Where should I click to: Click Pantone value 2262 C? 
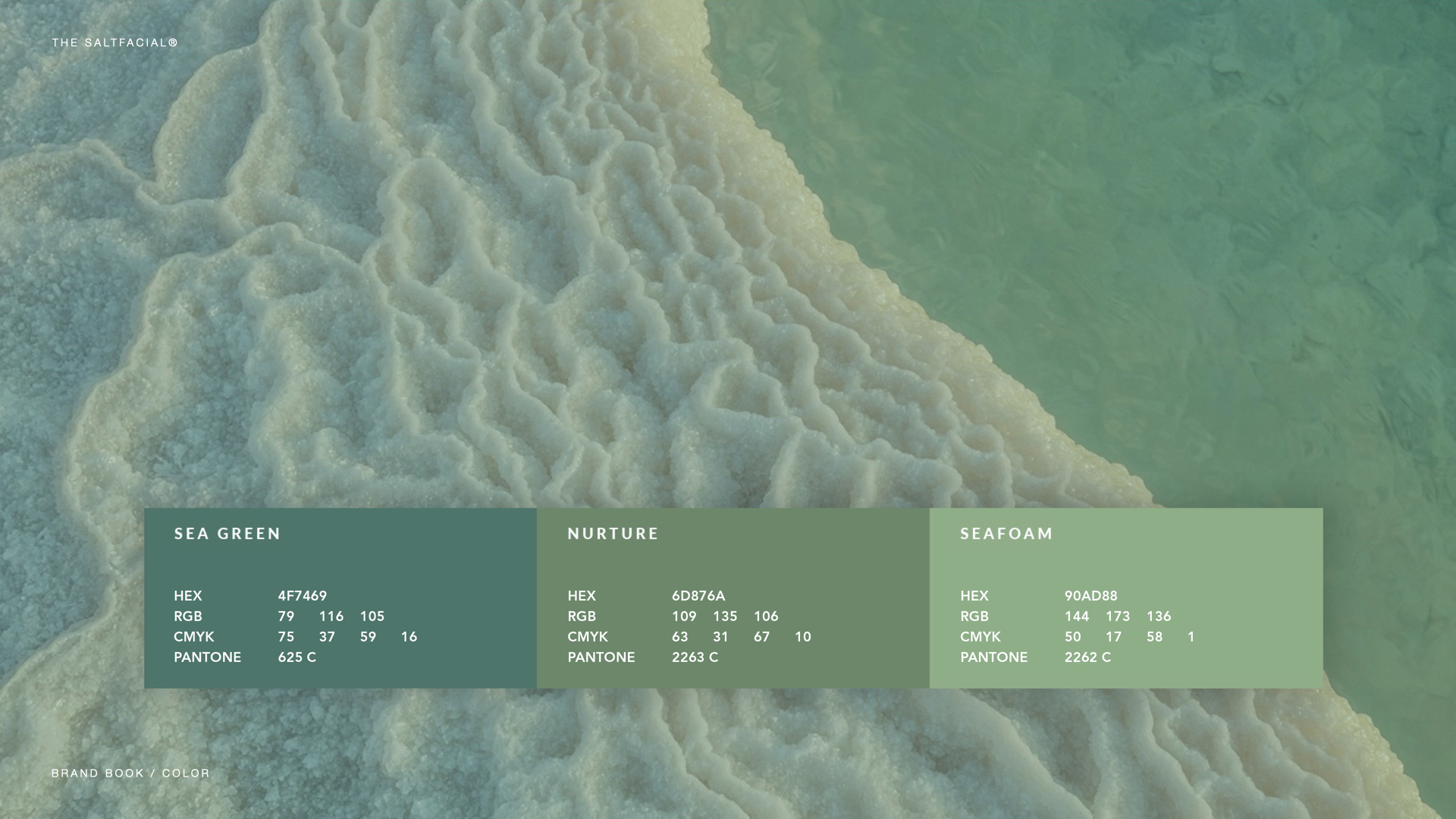point(1087,657)
